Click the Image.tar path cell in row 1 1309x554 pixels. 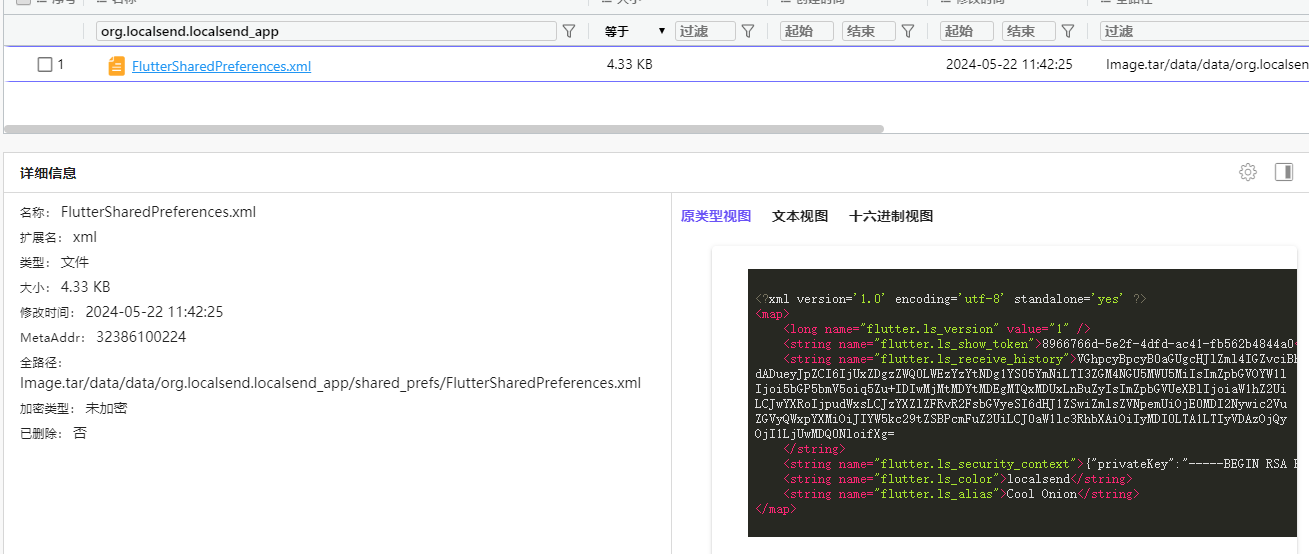click(x=1207, y=64)
